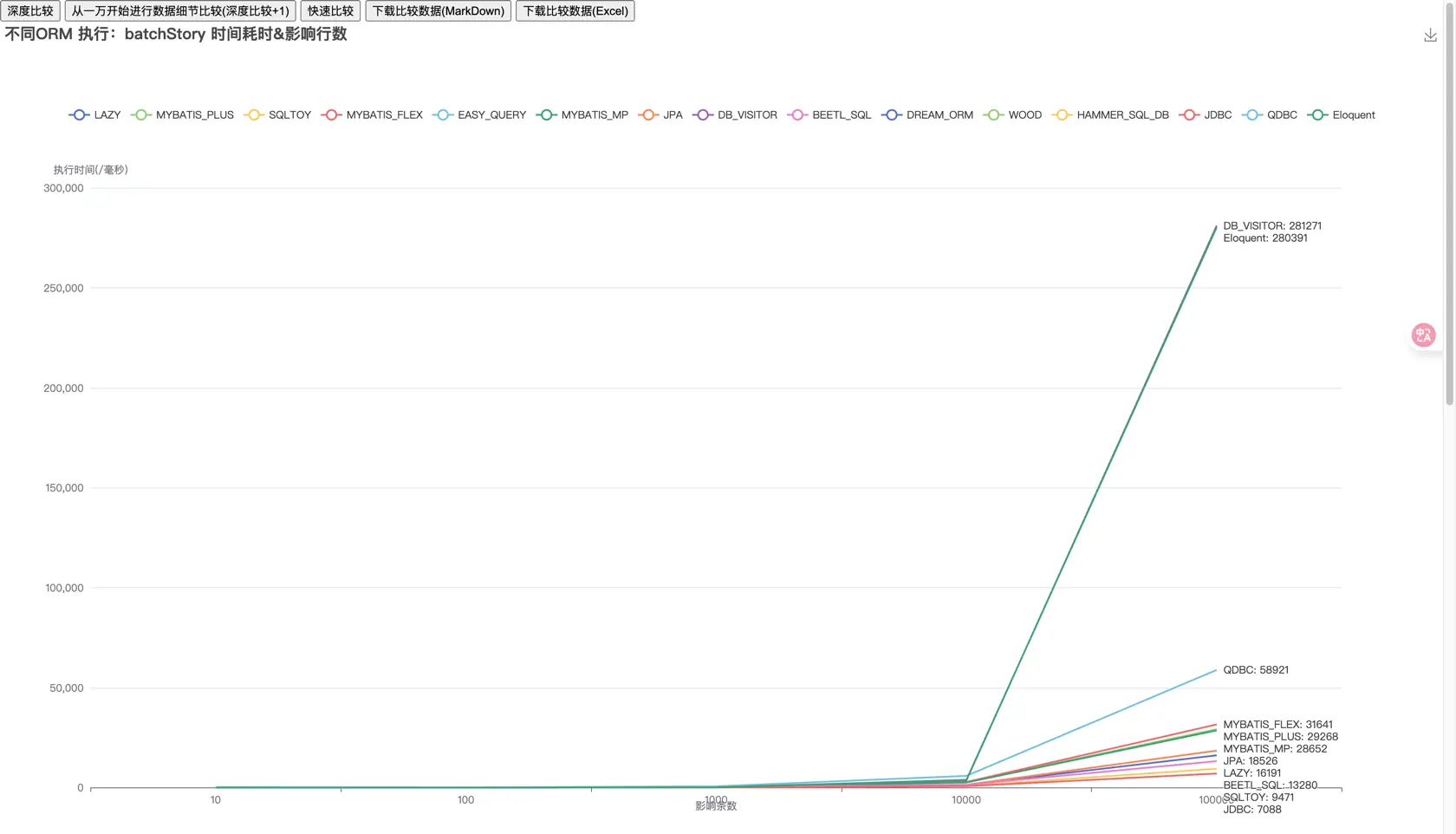
Task: Click the 300,000 y-axis label
Action: click(x=63, y=188)
